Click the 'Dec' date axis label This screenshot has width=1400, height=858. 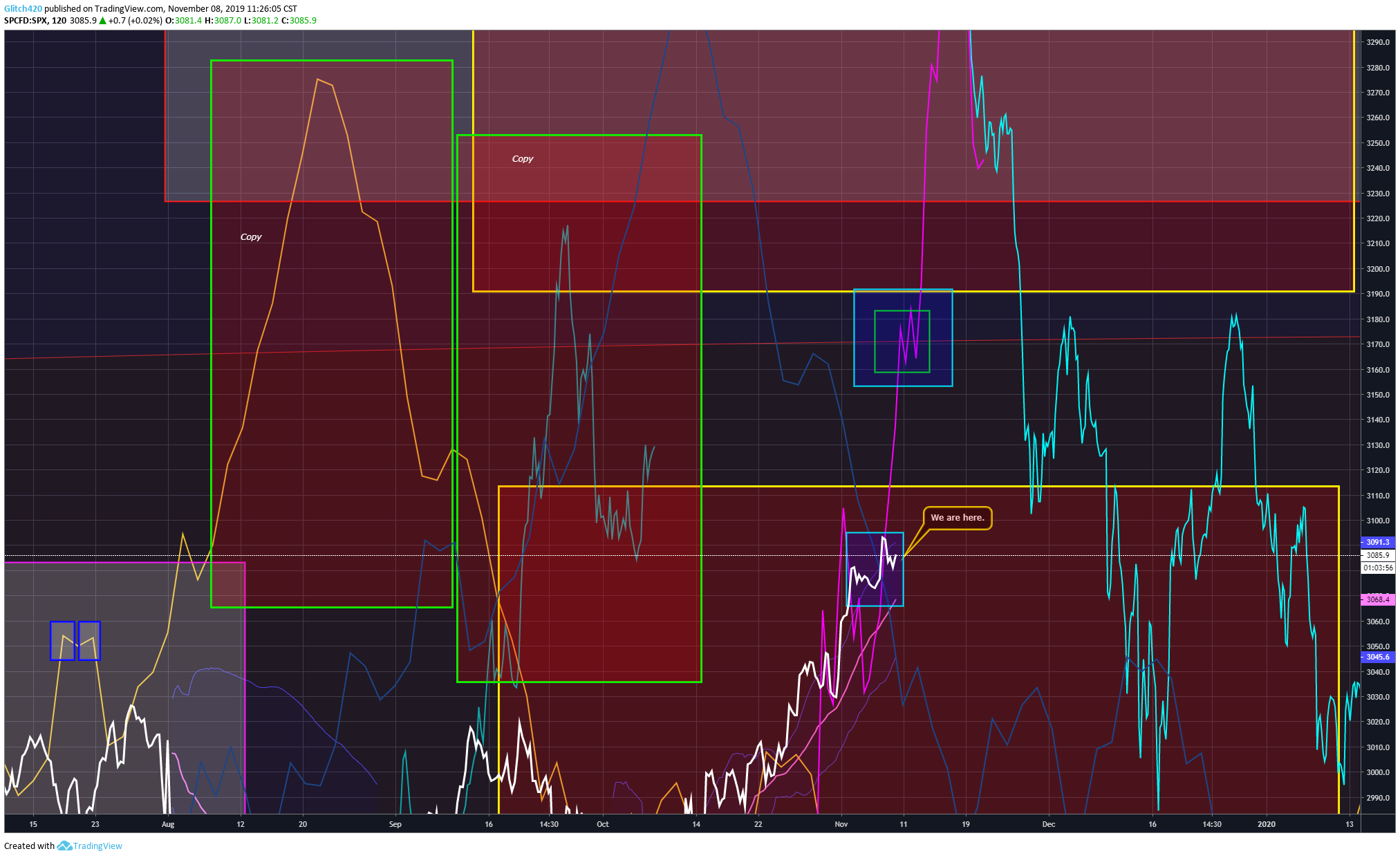pyautogui.click(x=1049, y=824)
